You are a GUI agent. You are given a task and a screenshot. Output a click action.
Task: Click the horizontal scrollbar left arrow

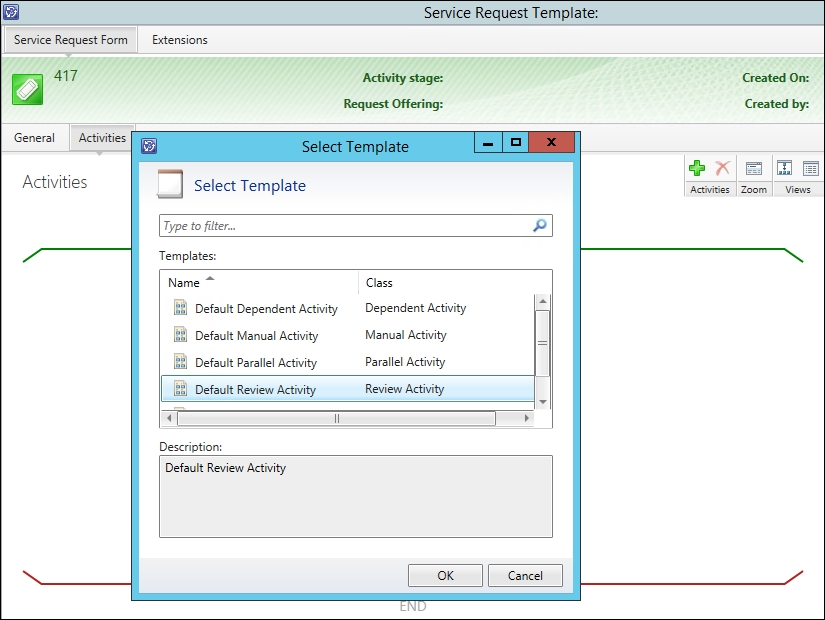(169, 418)
